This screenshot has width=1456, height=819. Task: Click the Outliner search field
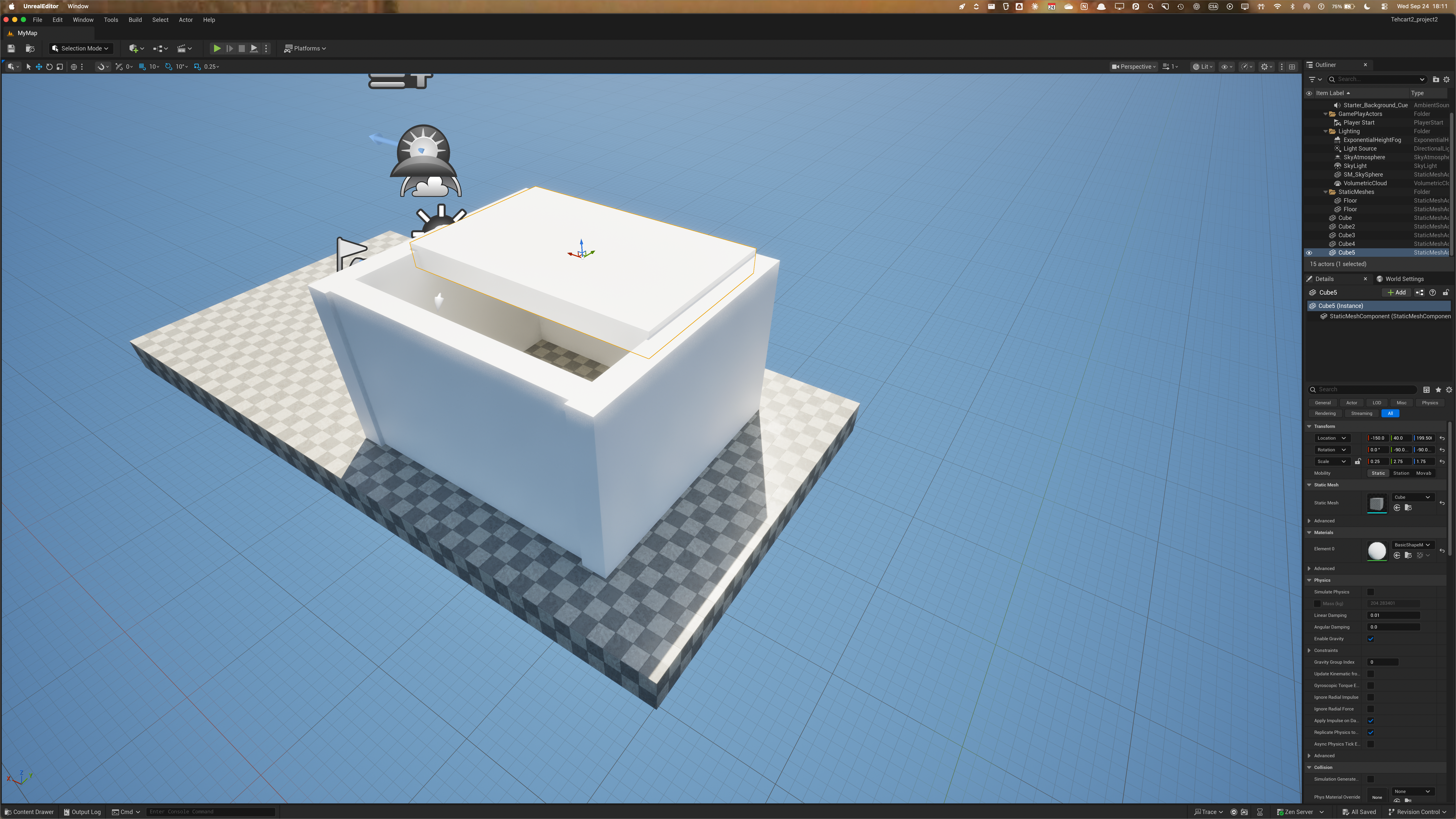click(1377, 80)
